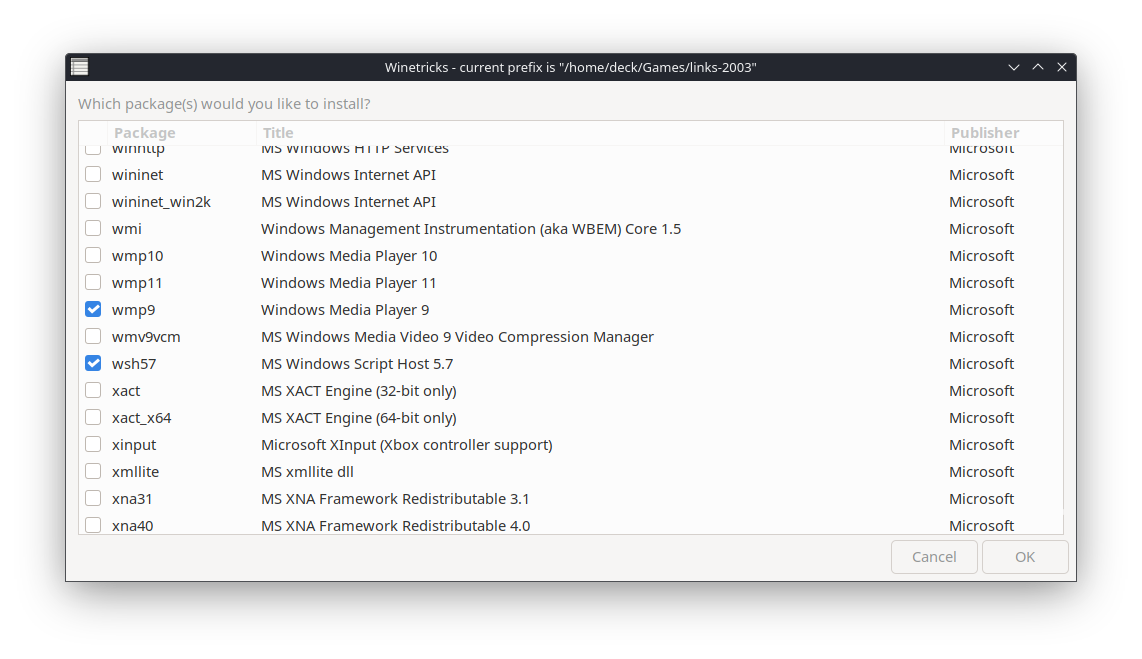The width and height of the screenshot is (1142, 659).
Task: Minimize the Winetricks window
Action: click(1013, 67)
